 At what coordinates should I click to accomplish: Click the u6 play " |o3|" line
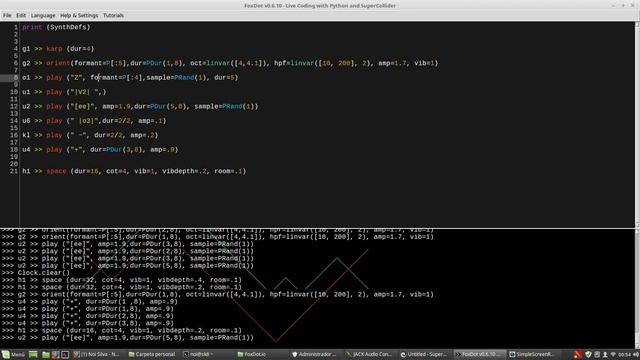coord(94,121)
